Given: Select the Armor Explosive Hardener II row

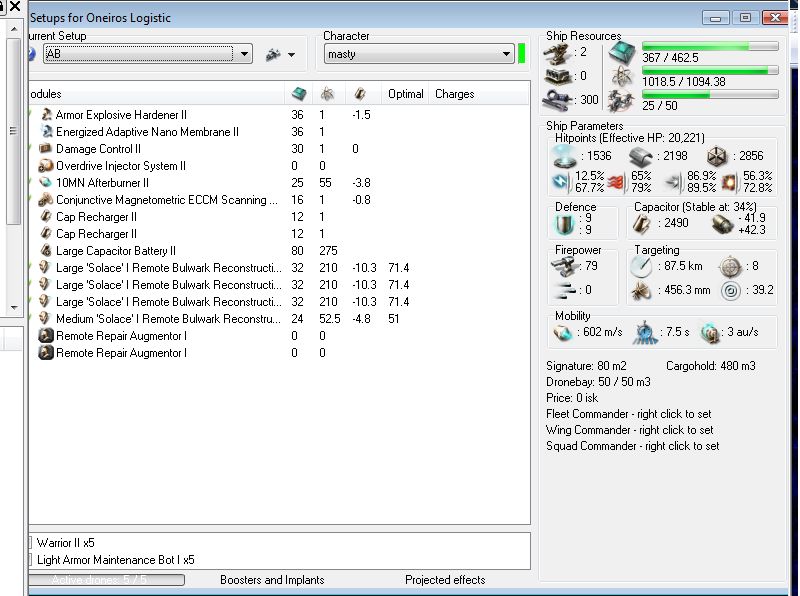Looking at the screenshot, I should click(x=279, y=114).
